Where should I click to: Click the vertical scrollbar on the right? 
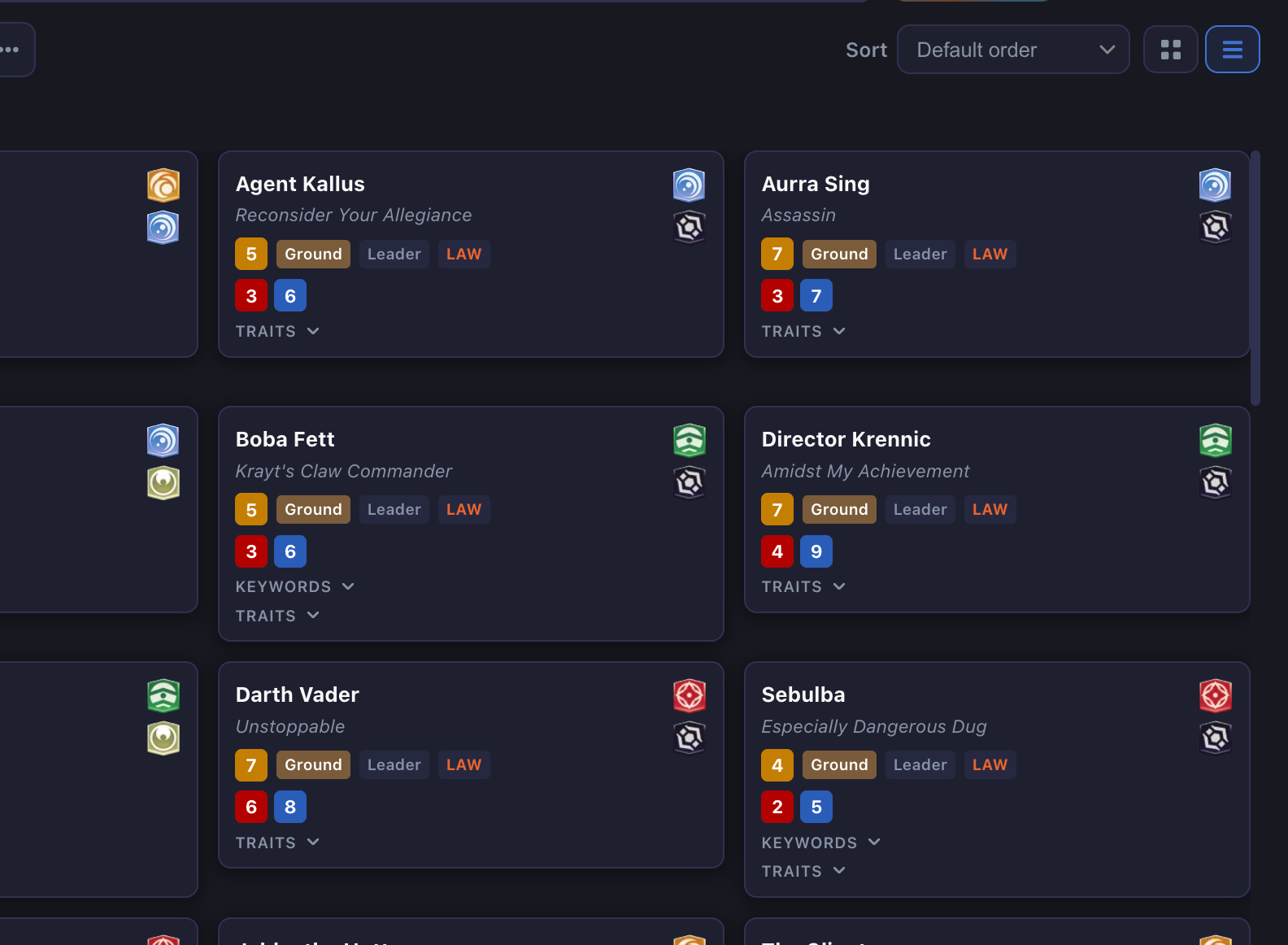coord(1255,277)
